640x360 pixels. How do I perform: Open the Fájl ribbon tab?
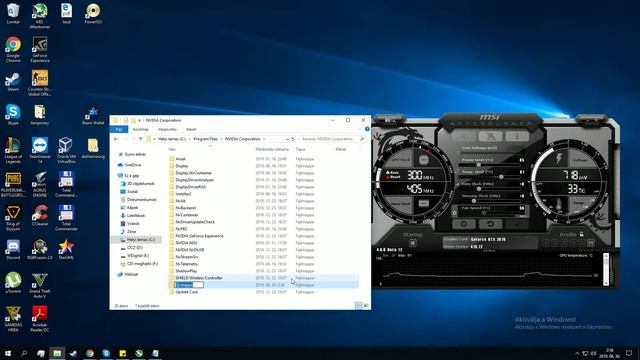[x=119, y=129]
